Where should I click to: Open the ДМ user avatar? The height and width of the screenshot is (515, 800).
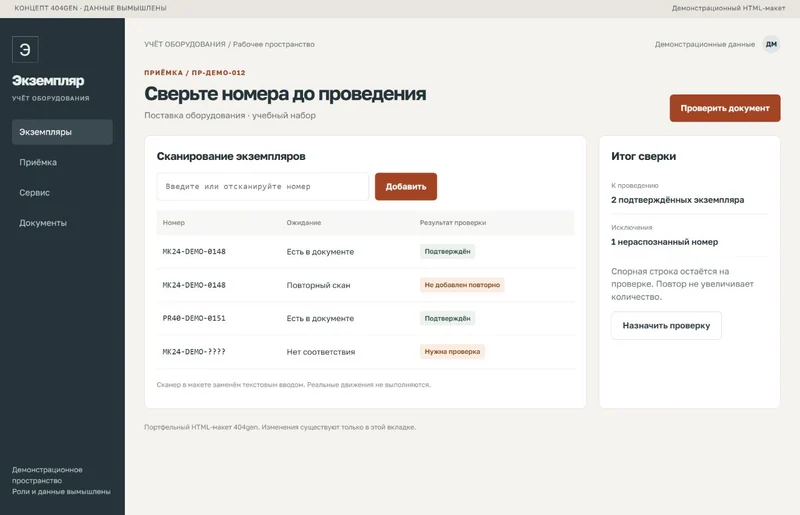click(x=771, y=44)
